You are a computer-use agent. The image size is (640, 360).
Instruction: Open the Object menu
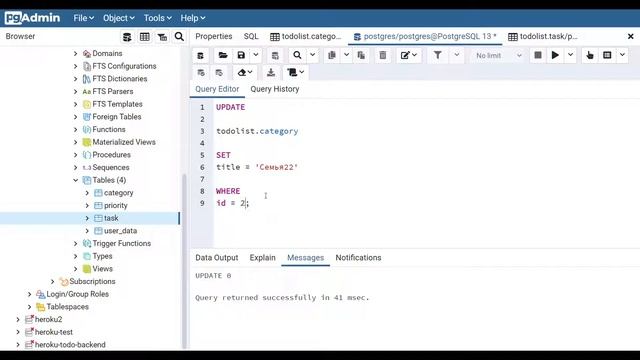coord(118,18)
